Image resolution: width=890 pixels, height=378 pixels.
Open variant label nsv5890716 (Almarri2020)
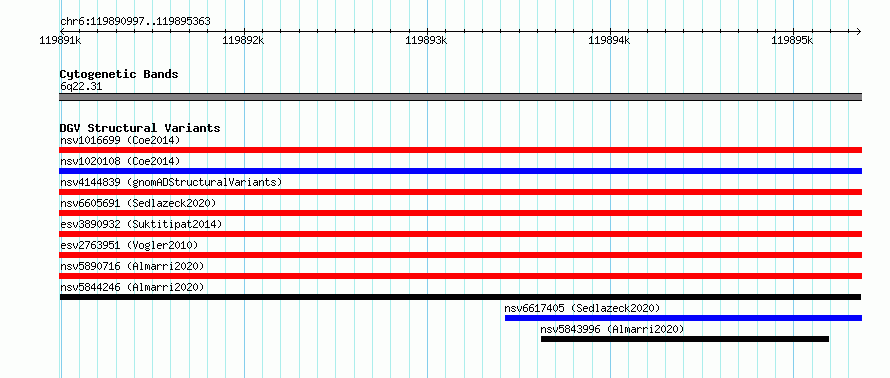pos(132,266)
